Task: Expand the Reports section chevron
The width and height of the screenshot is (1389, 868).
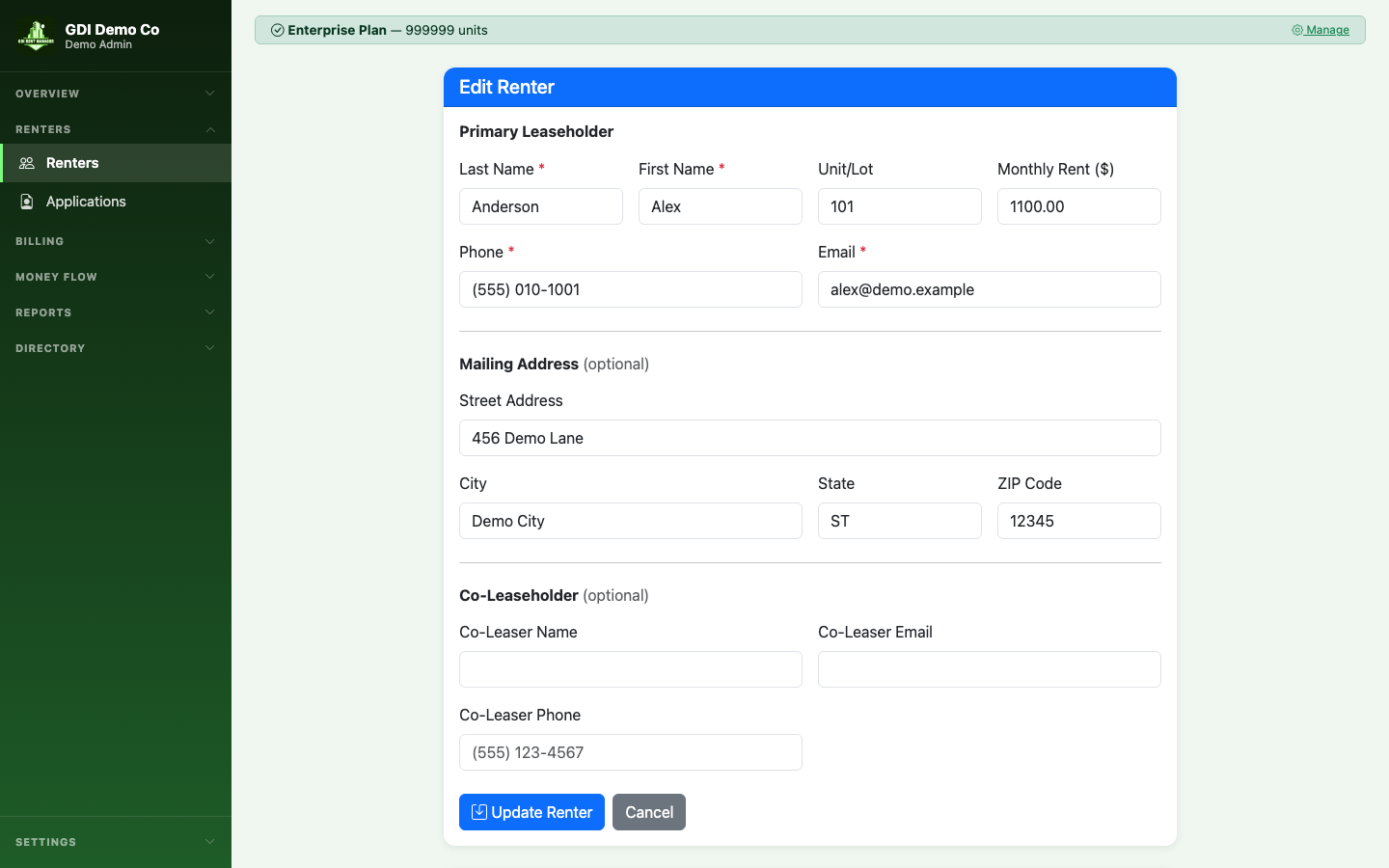Action: pos(210,312)
